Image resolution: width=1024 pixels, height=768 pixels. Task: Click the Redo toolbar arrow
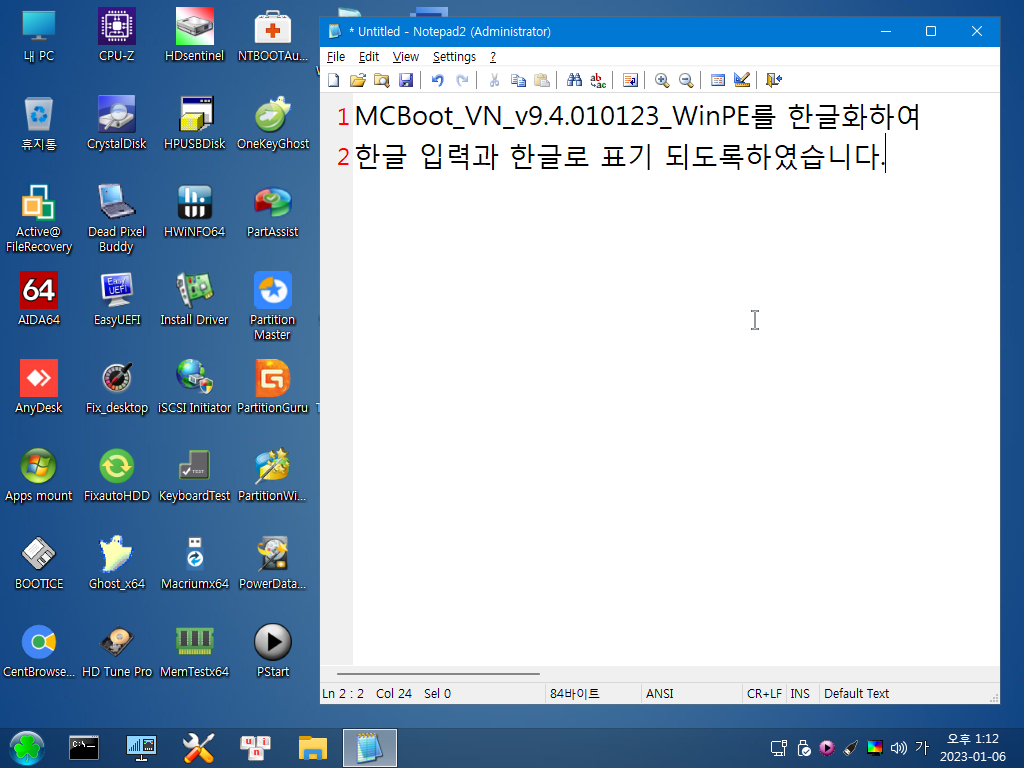[462, 80]
